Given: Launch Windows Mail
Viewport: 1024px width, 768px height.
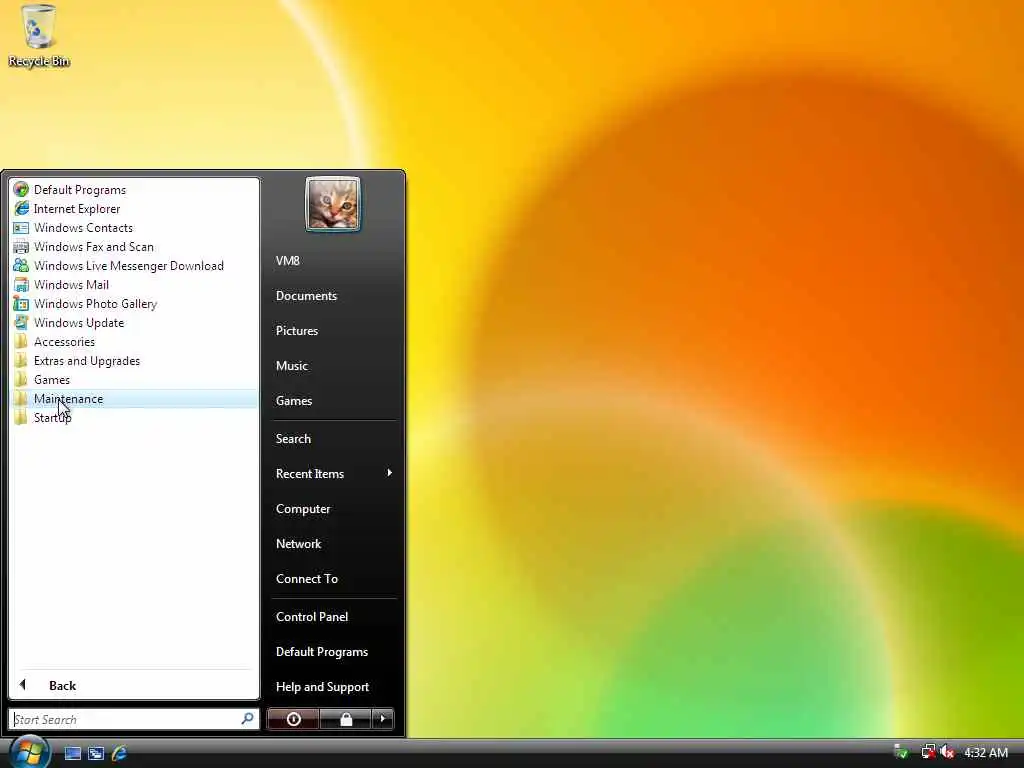Looking at the screenshot, I should tap(135, 284).
